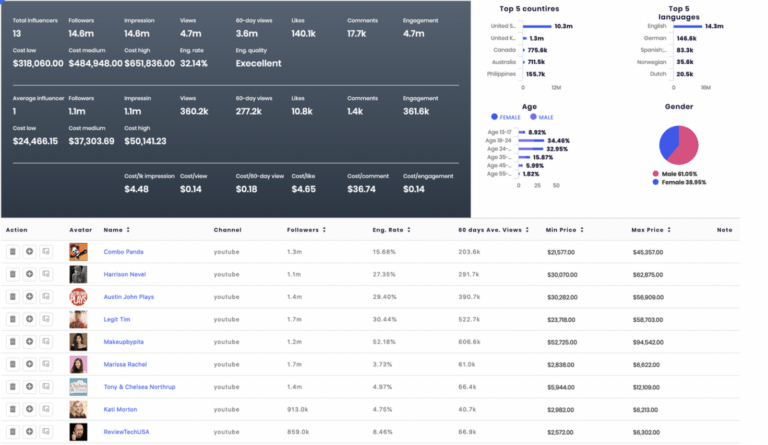Delete Makeupbypita using the trash icon

pos(13,342)
